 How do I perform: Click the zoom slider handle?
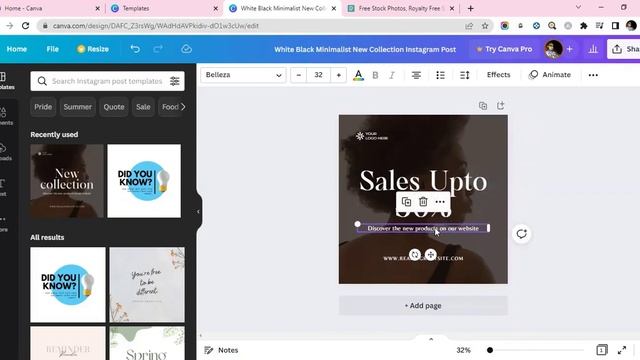(490, 350)
